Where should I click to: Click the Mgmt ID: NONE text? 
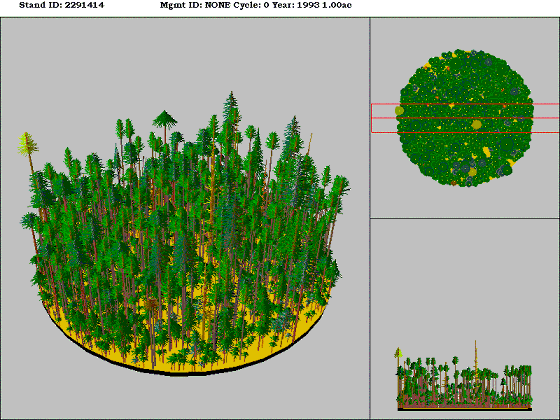point(195,5)
